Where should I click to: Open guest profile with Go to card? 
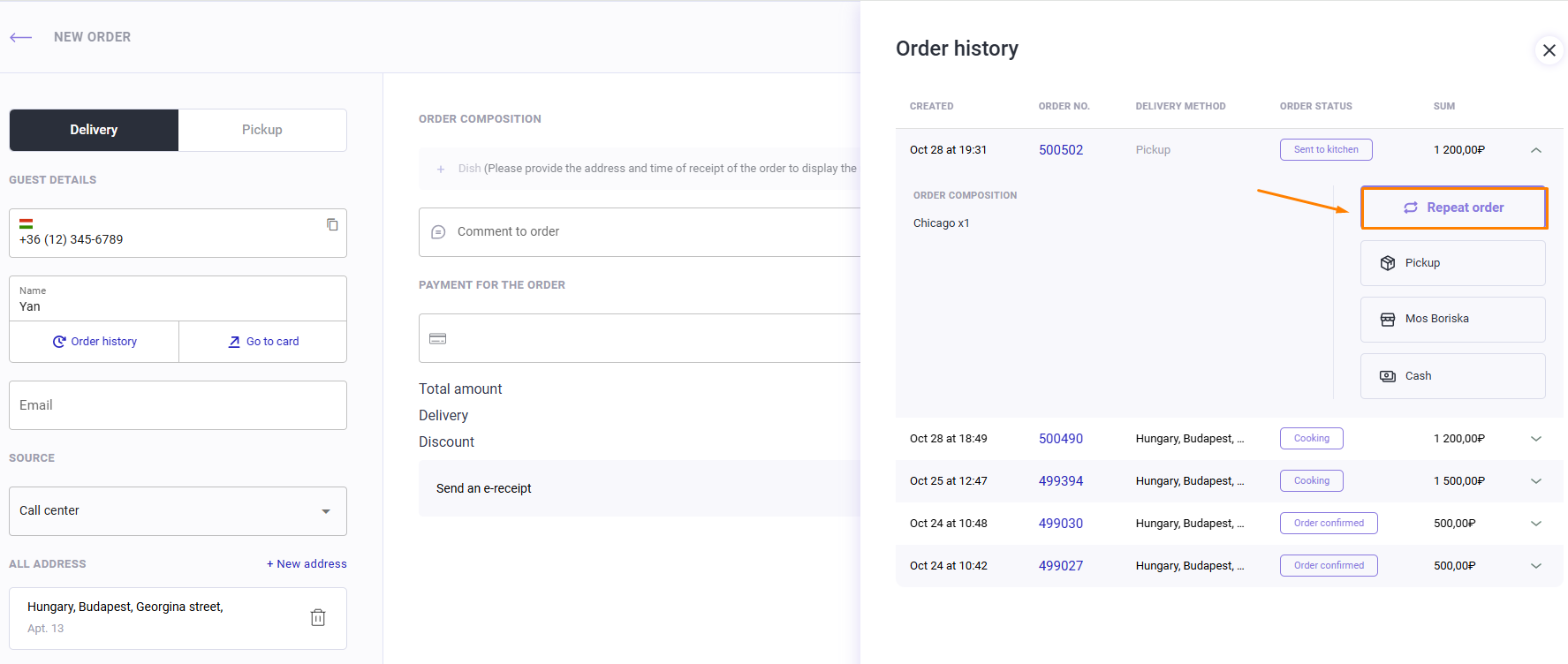(x=263, y=342)
